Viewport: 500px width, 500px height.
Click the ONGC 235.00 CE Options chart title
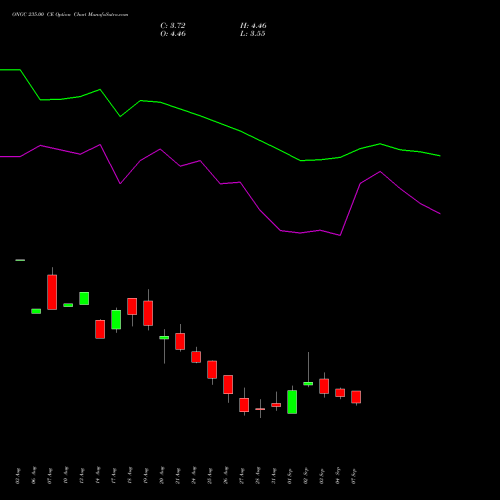click(x=70, y=15)
